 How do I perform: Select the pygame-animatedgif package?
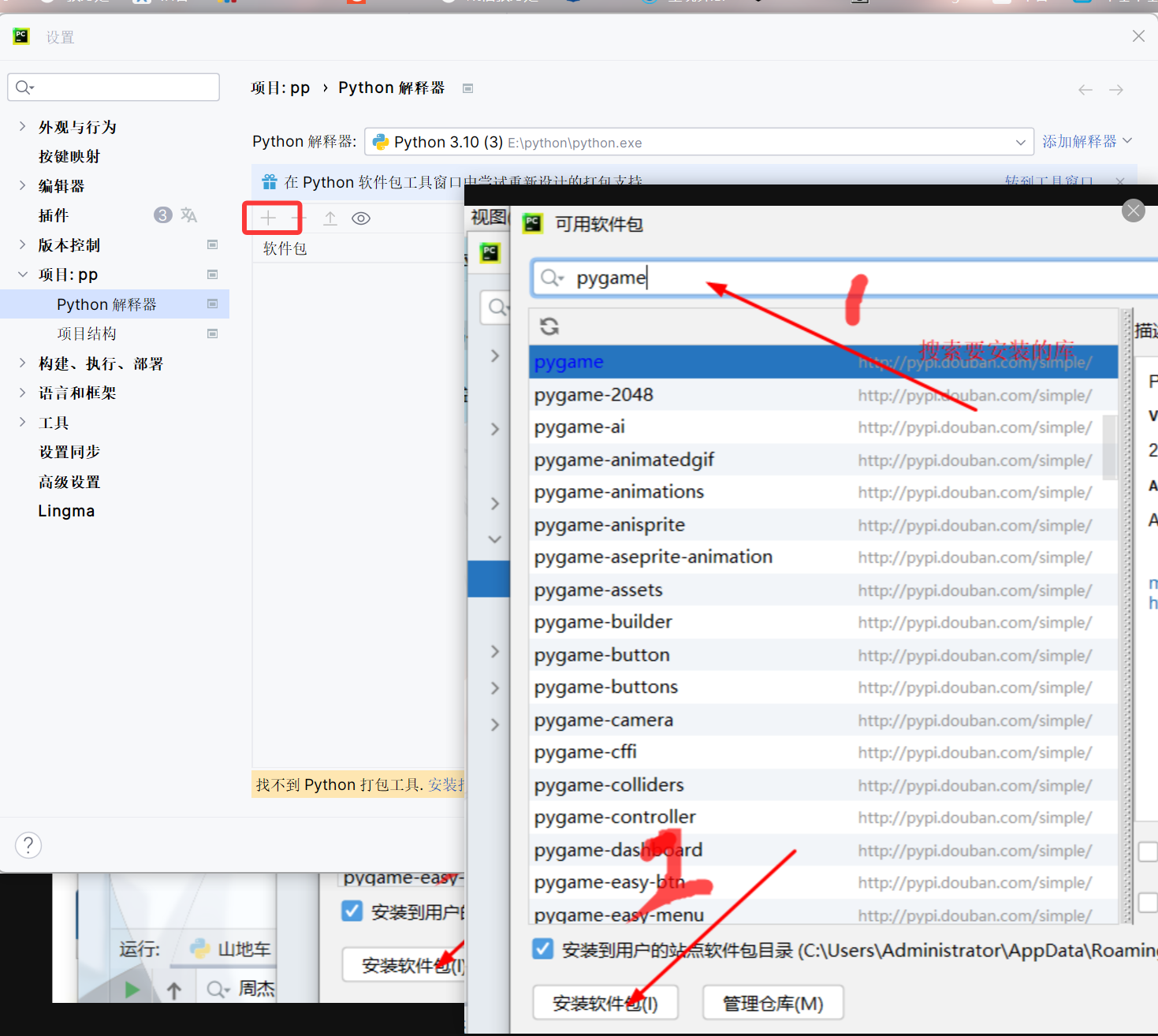tap(823, 460)
